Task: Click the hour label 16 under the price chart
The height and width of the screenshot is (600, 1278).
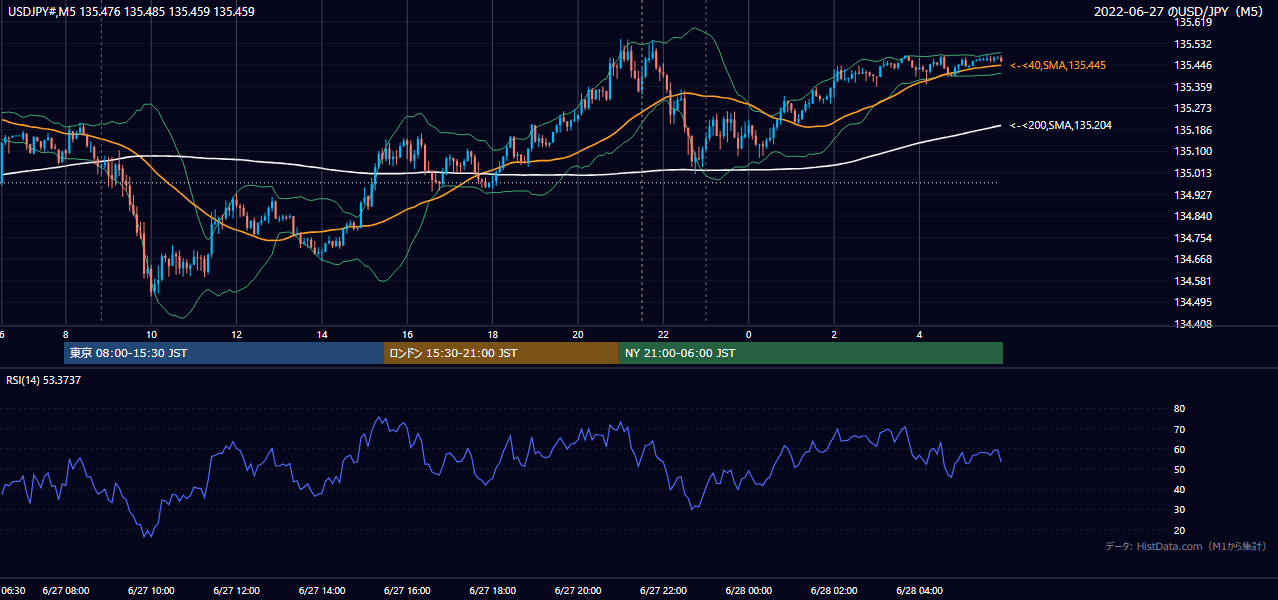Action: [407, 334]
